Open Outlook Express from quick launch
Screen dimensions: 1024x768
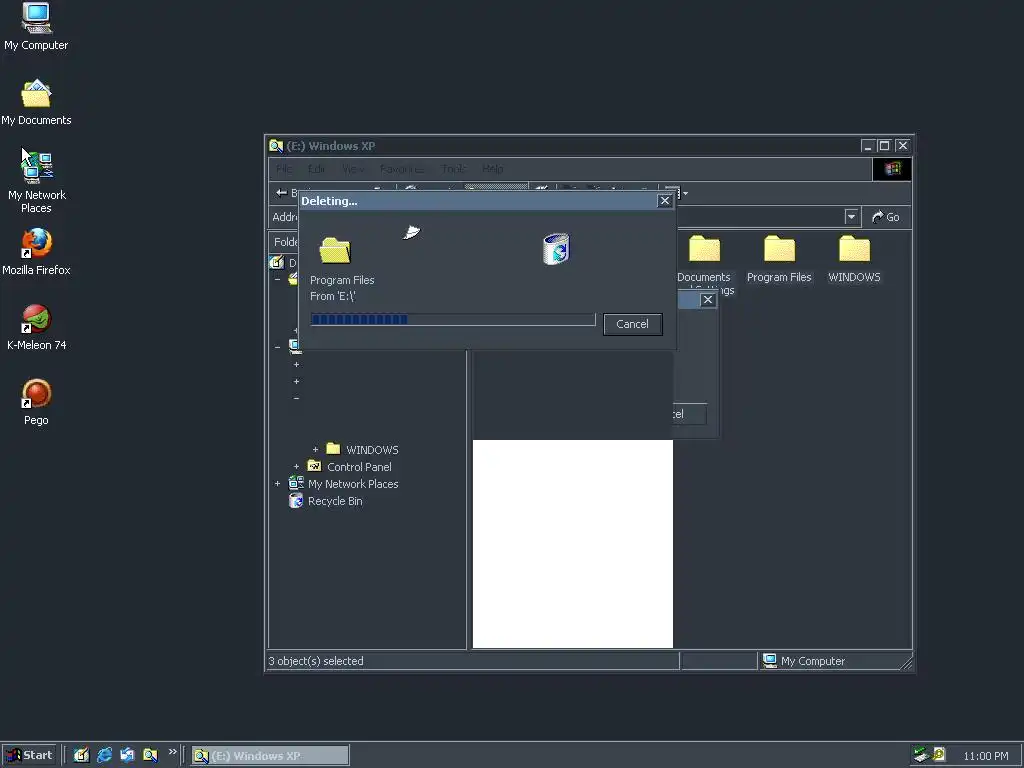pos(127,755)
